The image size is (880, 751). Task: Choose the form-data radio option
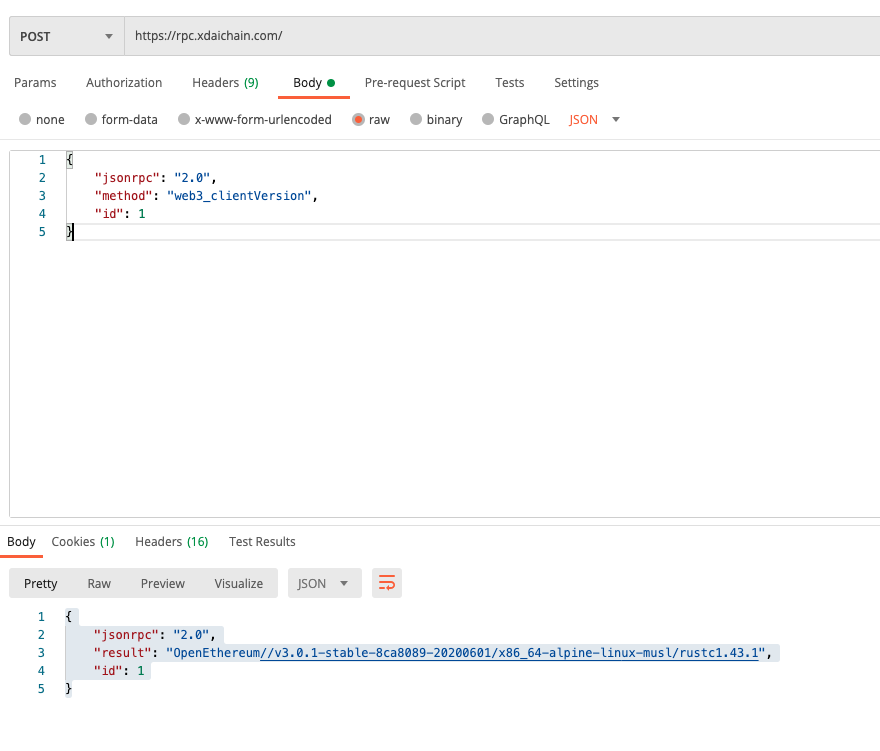[x=91, y=120]
